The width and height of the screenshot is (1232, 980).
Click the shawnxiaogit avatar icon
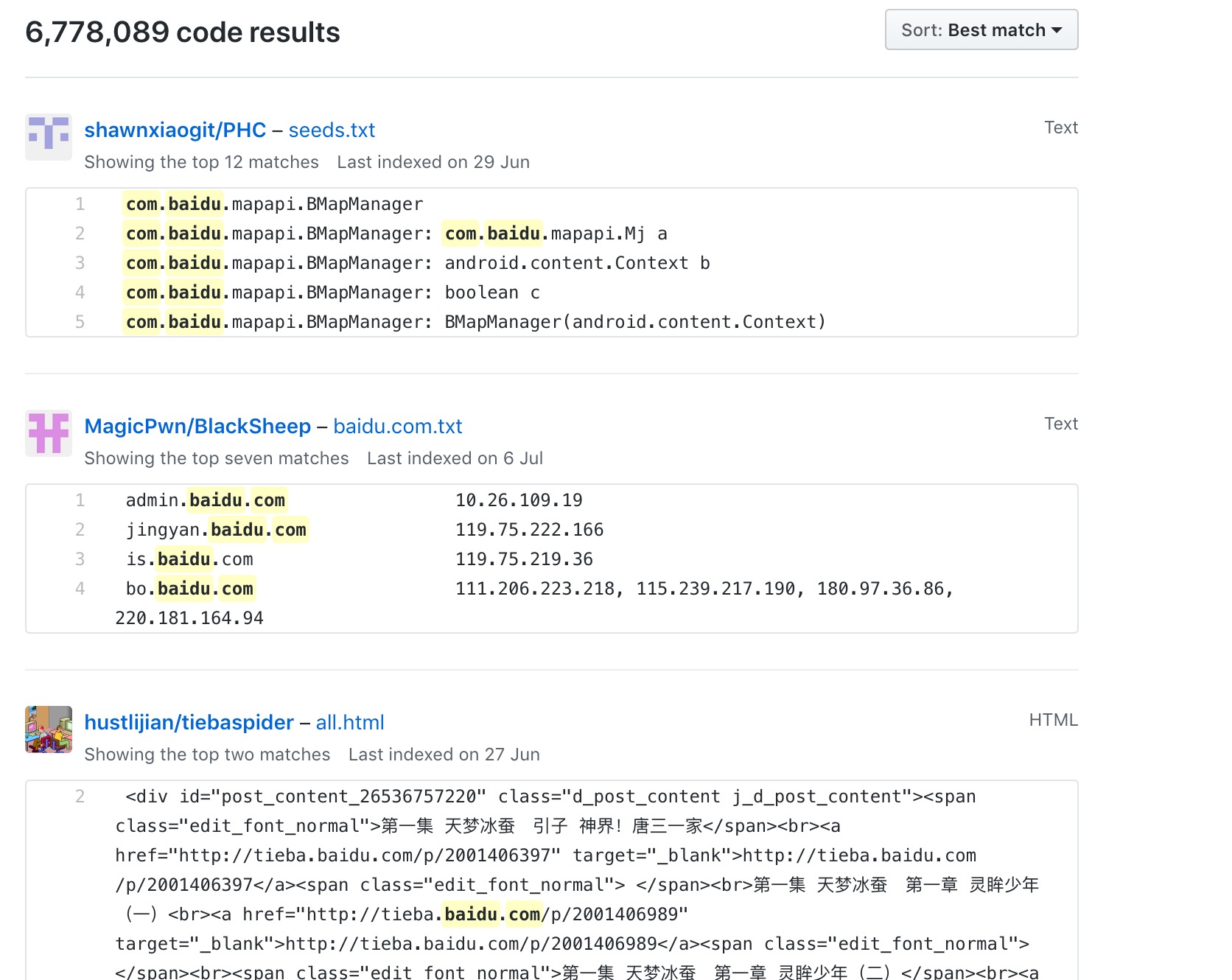[x=49, y=137]
